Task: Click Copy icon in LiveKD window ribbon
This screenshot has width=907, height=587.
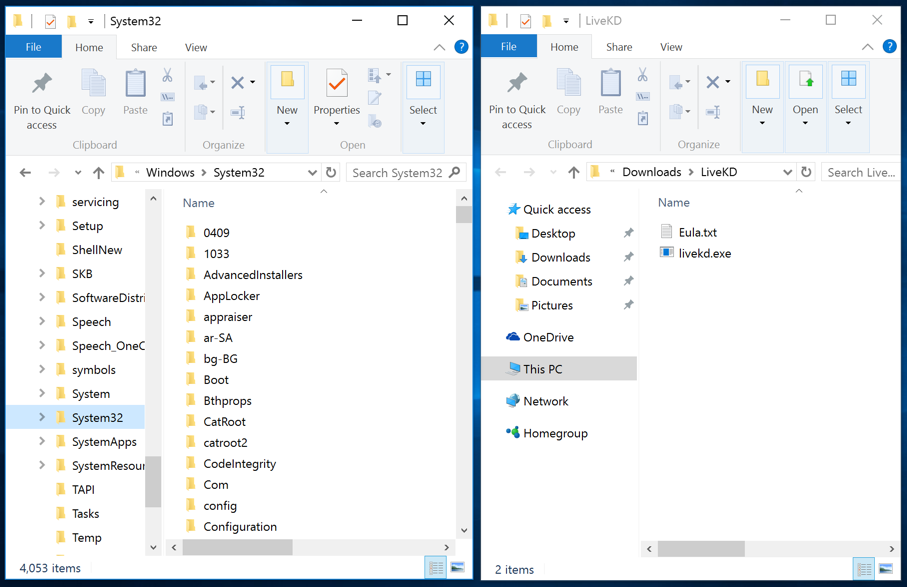Action: (x=569, y=92)
